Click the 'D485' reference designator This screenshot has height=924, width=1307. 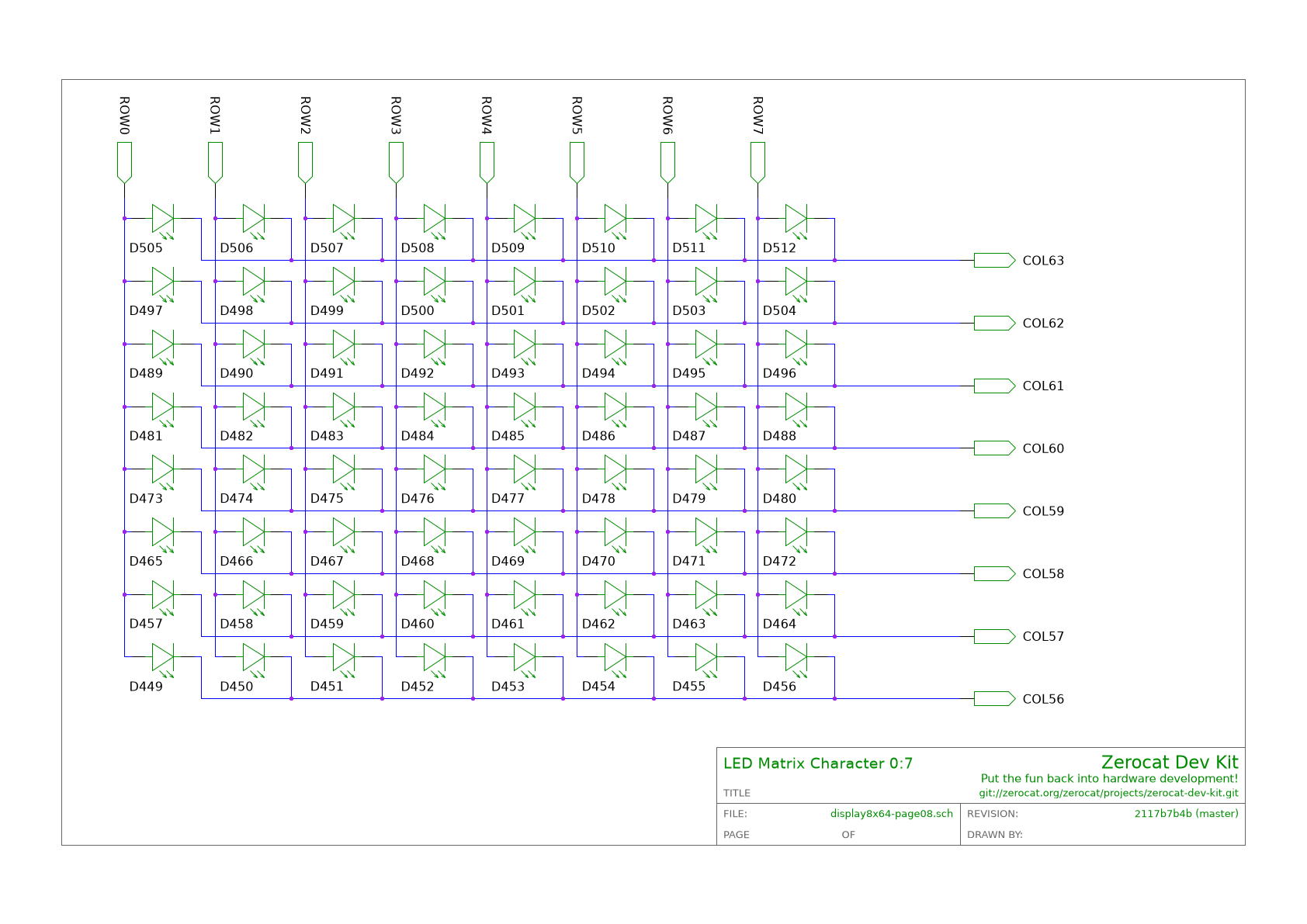(508, 436)
